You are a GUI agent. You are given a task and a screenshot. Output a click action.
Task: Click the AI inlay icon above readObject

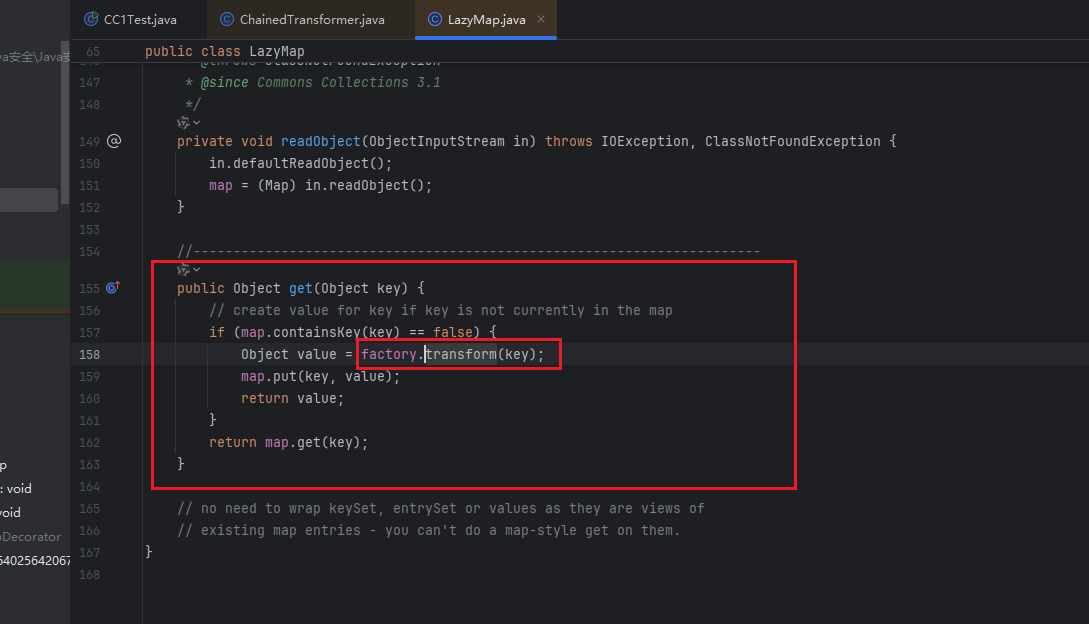(183, 123)
